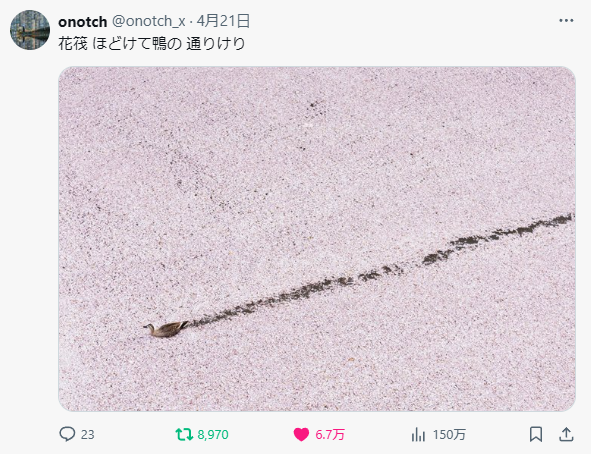Screen dimensions: 591x454
Task: Click the share upload arrow icon
Action: (x=566, y=434)
